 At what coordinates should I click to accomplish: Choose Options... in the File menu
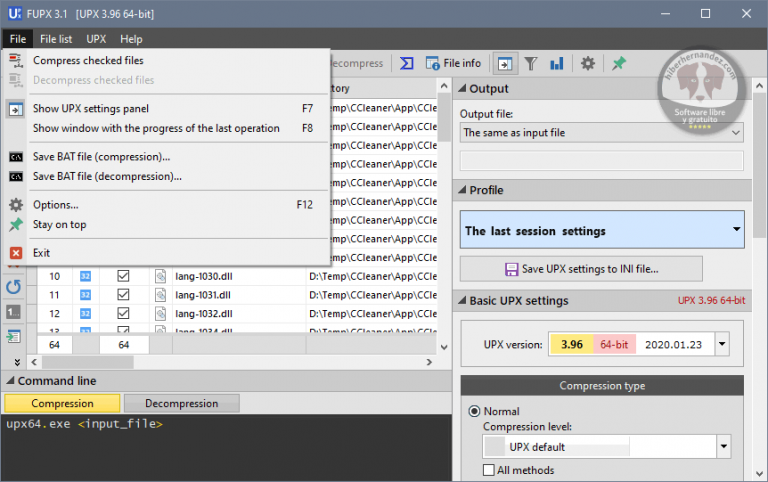click(x=56, y=204)
